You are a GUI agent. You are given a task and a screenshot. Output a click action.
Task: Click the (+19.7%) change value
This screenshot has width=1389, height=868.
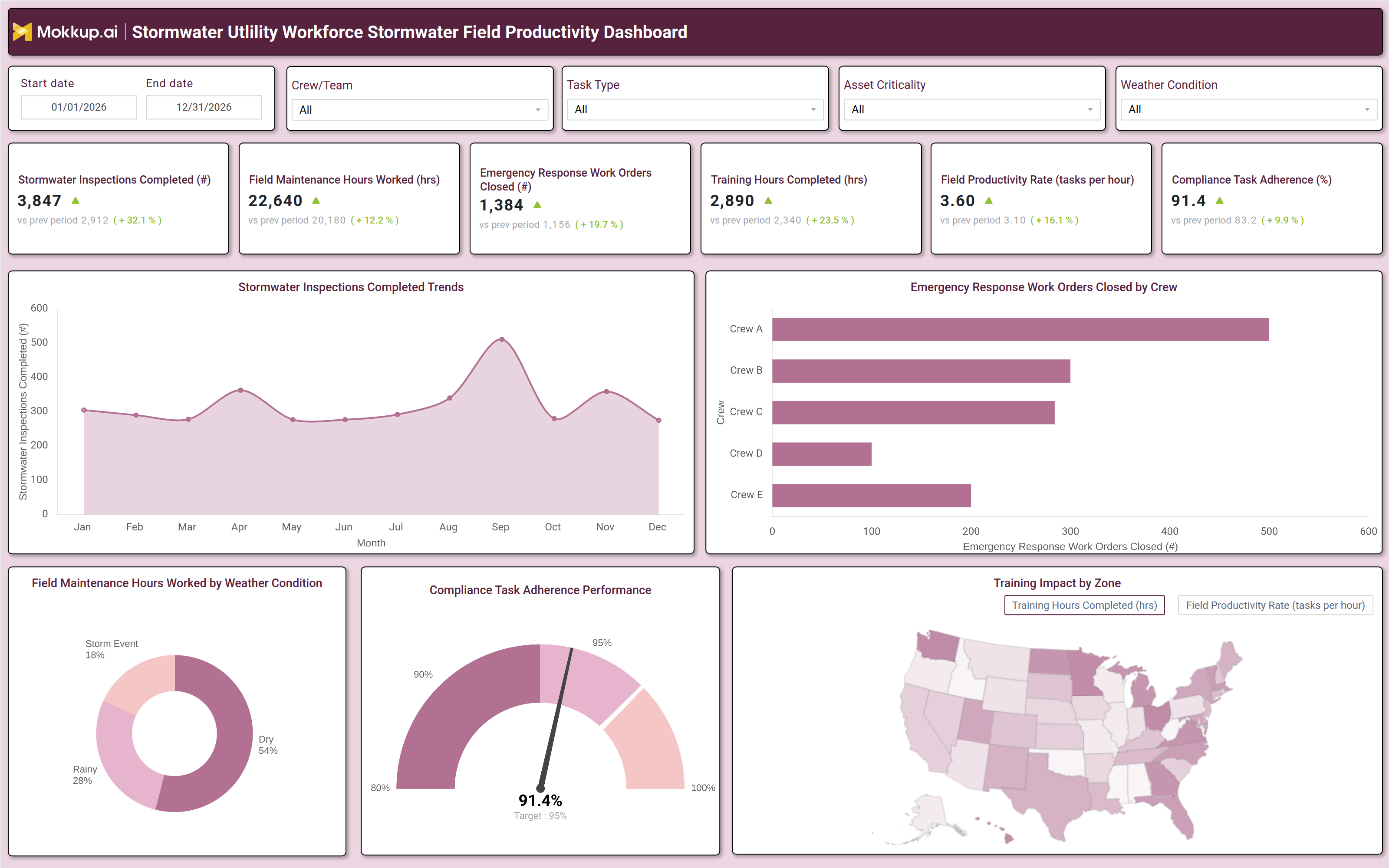click(x=599, y=225)
